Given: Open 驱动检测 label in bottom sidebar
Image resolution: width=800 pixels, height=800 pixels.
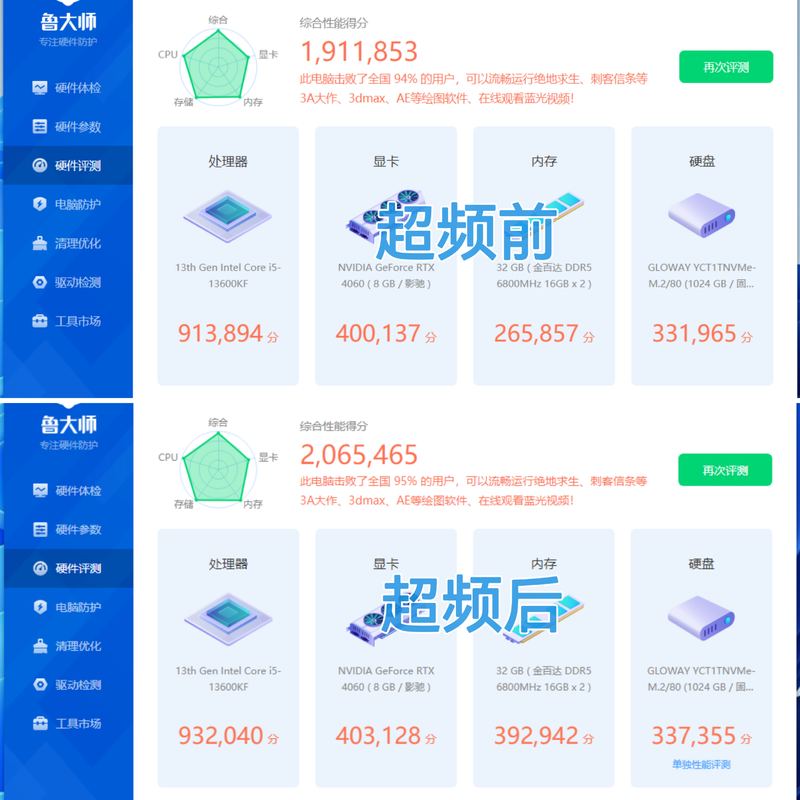Looking at the screenshot, I should (79, 685).
